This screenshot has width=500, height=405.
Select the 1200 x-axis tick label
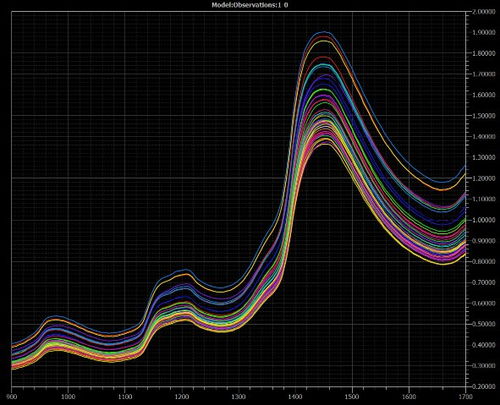182,397
